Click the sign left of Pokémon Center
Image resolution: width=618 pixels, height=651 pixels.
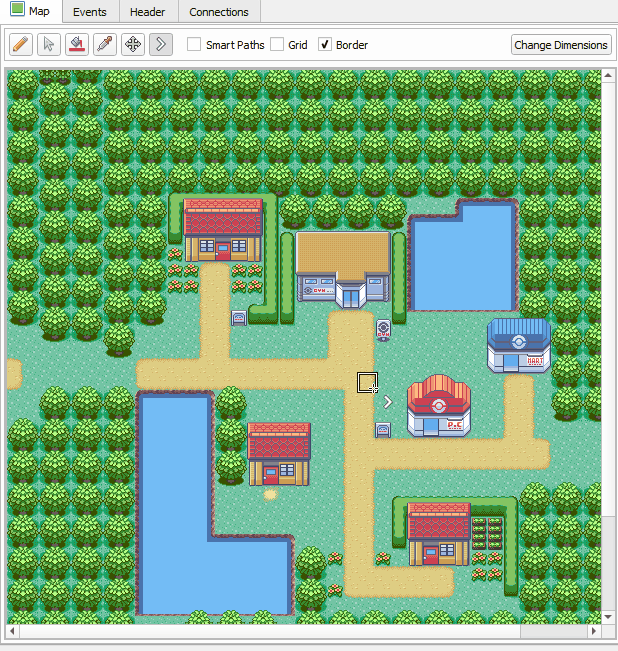(383, 430)
